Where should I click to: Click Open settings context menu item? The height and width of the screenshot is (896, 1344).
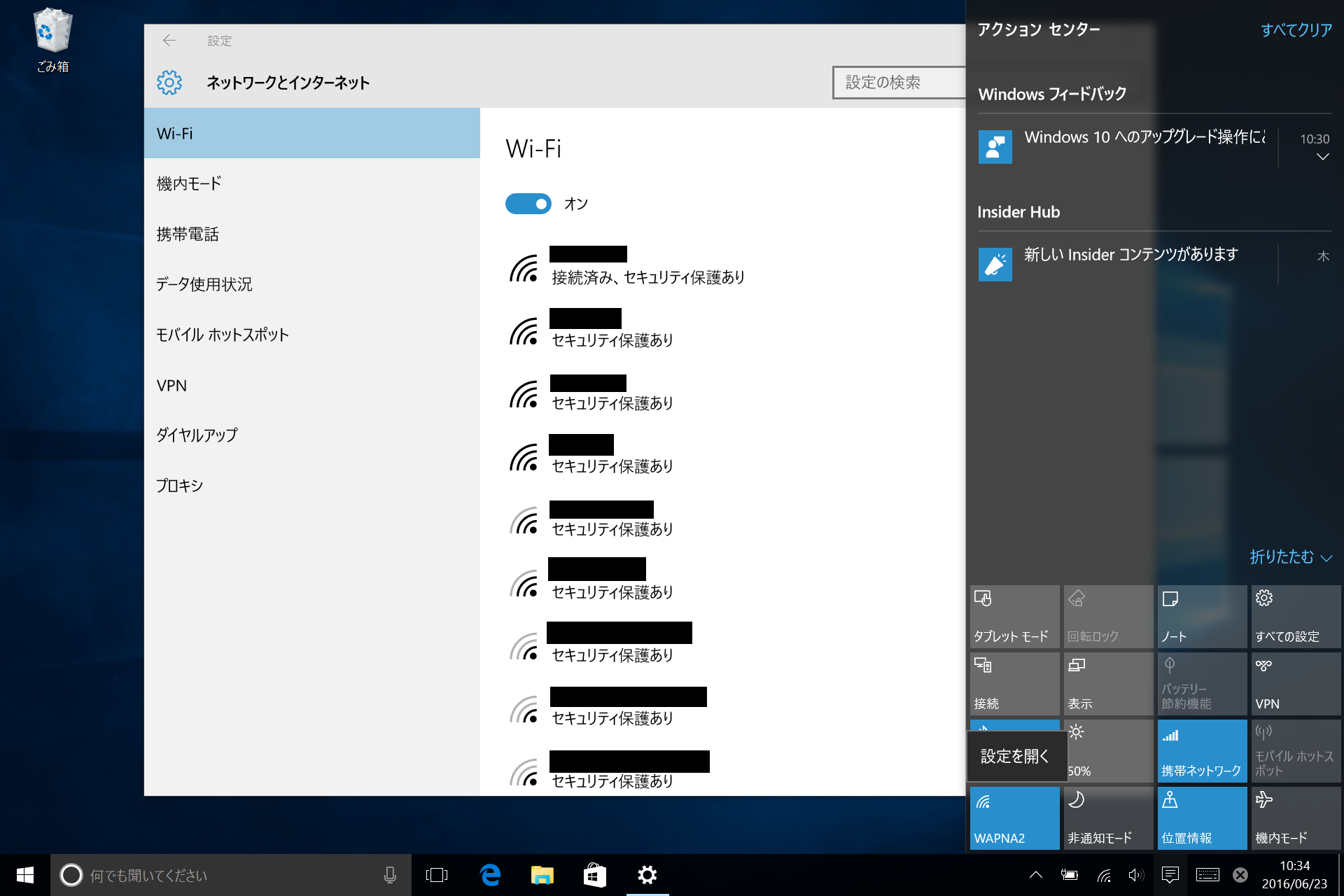point(1015,756)
